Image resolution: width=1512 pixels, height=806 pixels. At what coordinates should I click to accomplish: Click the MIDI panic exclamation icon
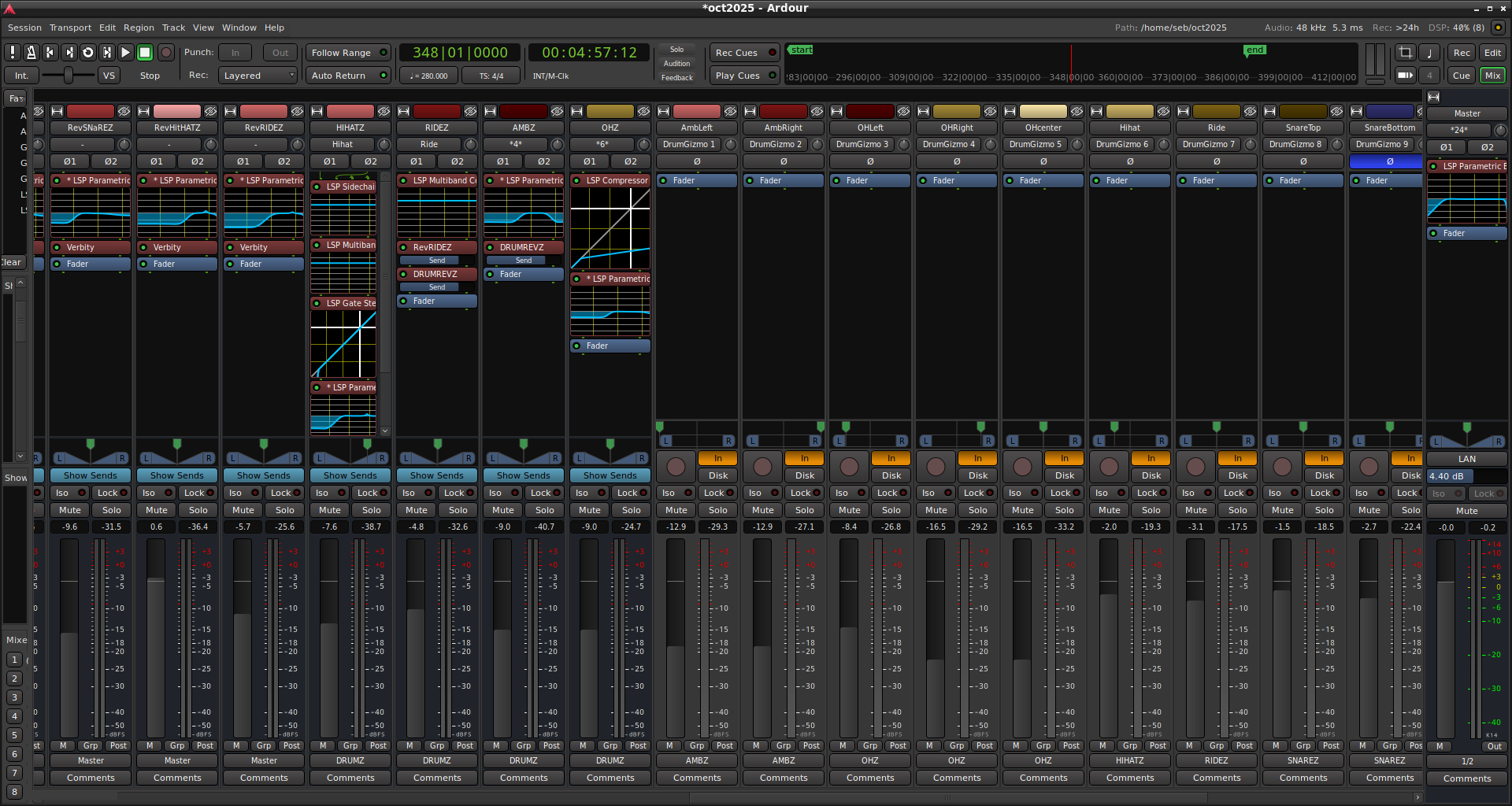click(x=13, y=53)
